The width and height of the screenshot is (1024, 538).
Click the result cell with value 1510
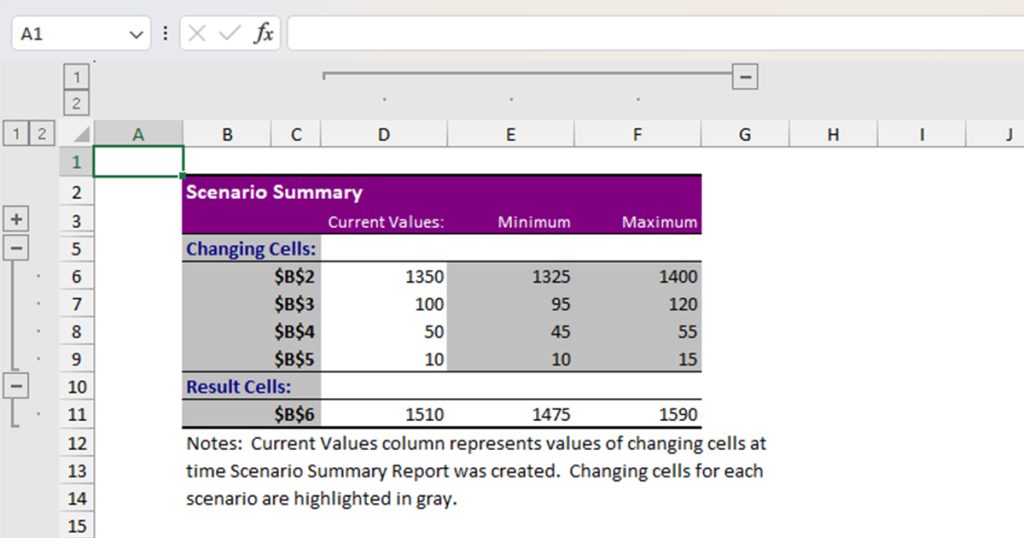(x=384, y=414)
